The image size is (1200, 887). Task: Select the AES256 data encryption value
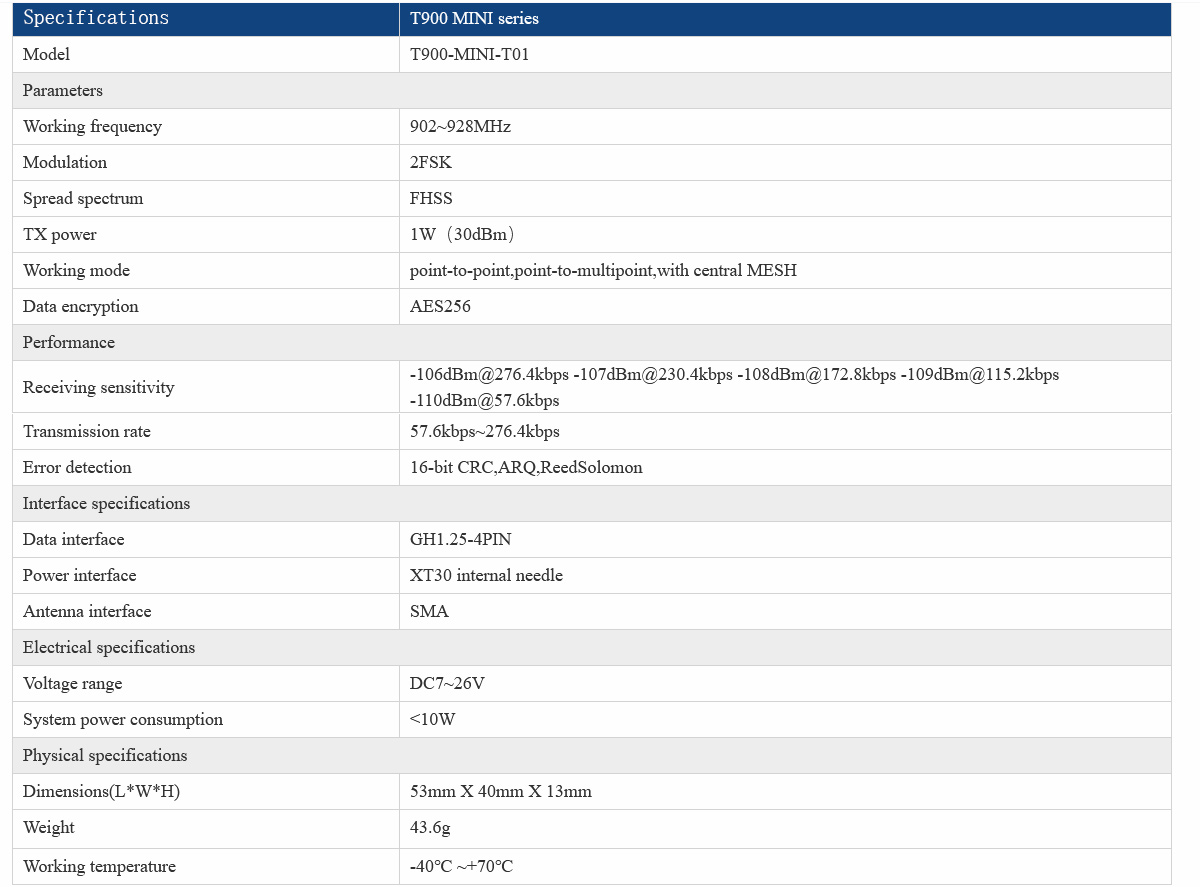coord(440,307)
